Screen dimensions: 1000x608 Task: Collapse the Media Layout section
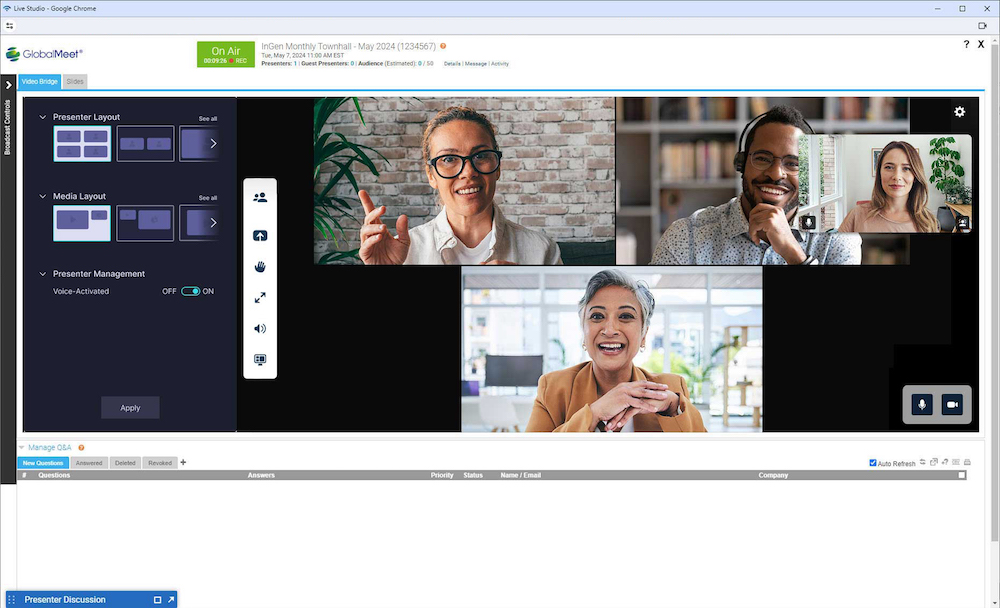(x=43, y=196)
